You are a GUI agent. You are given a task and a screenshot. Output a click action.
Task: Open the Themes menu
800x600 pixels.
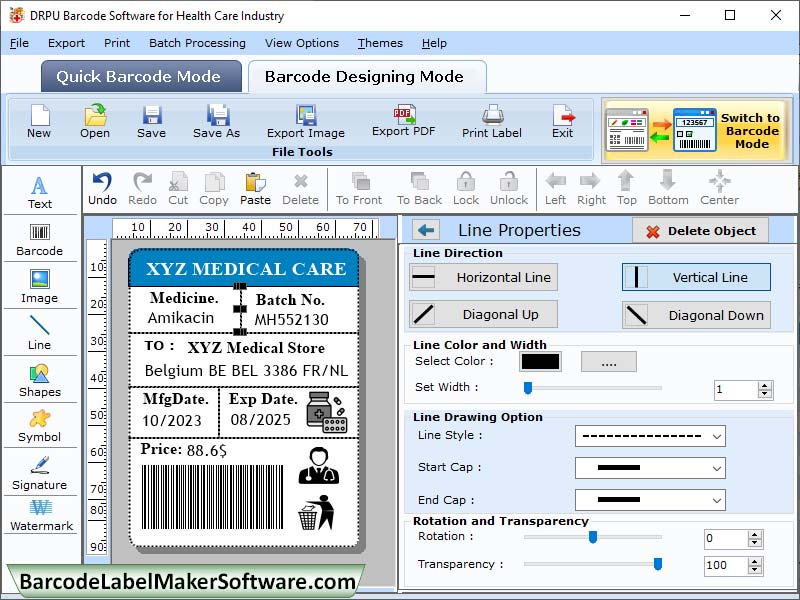[380, 43]
